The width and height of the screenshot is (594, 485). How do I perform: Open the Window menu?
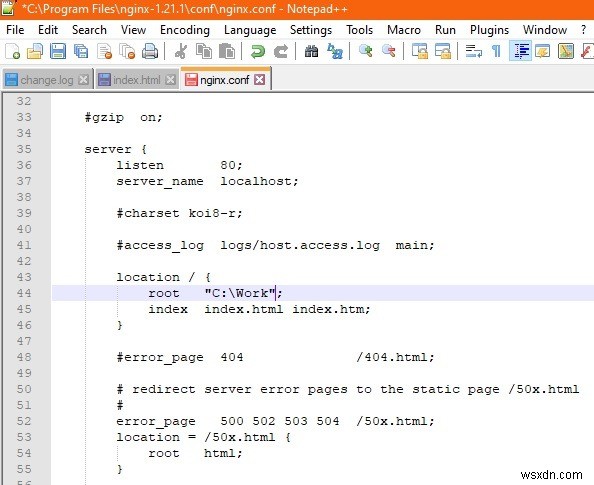(545, 30)
